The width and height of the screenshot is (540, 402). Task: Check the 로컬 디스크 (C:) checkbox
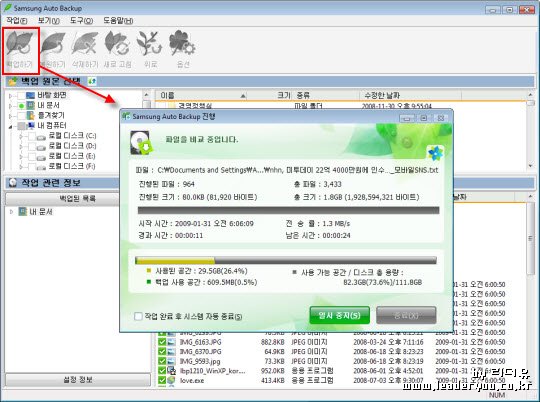tap(32, 136)
